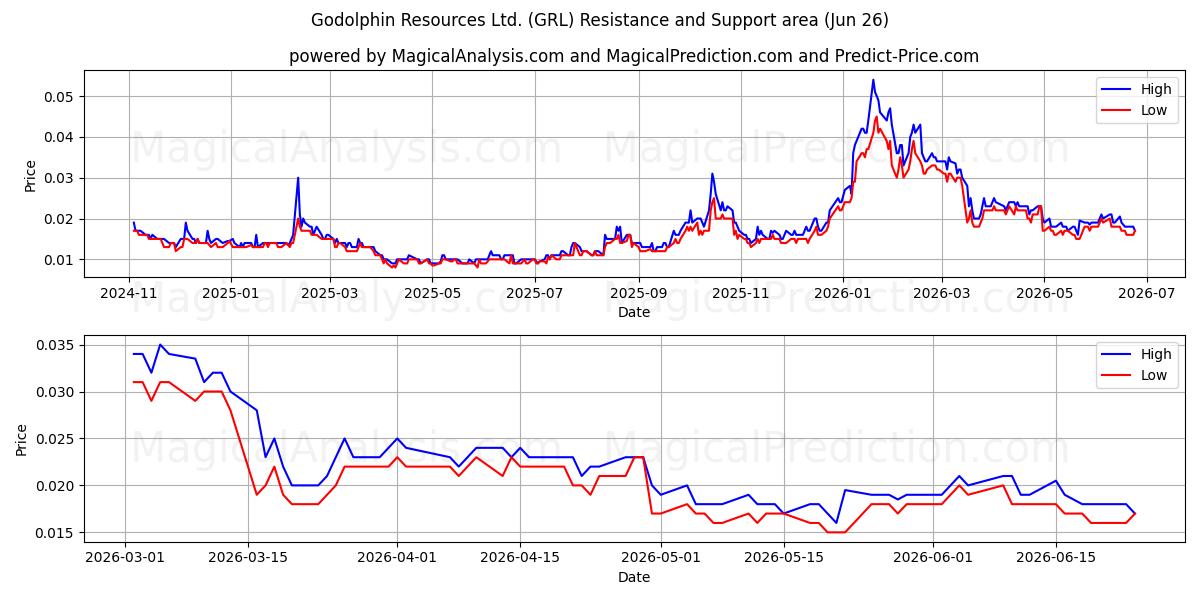The height and width of the screenshot is (600, 1200).
Task: Click the '2025-01' x-axis tick label
Action: pos(231,293)
